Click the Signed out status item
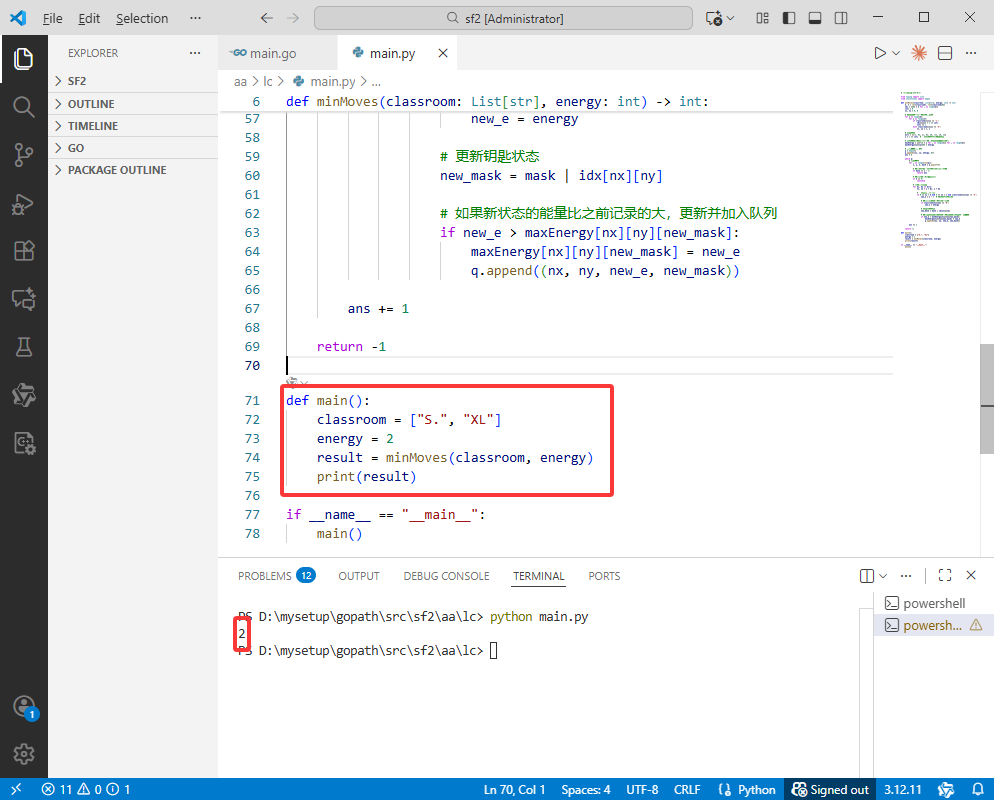The height and width of the screenshot is (800, 994). [830, 789]
